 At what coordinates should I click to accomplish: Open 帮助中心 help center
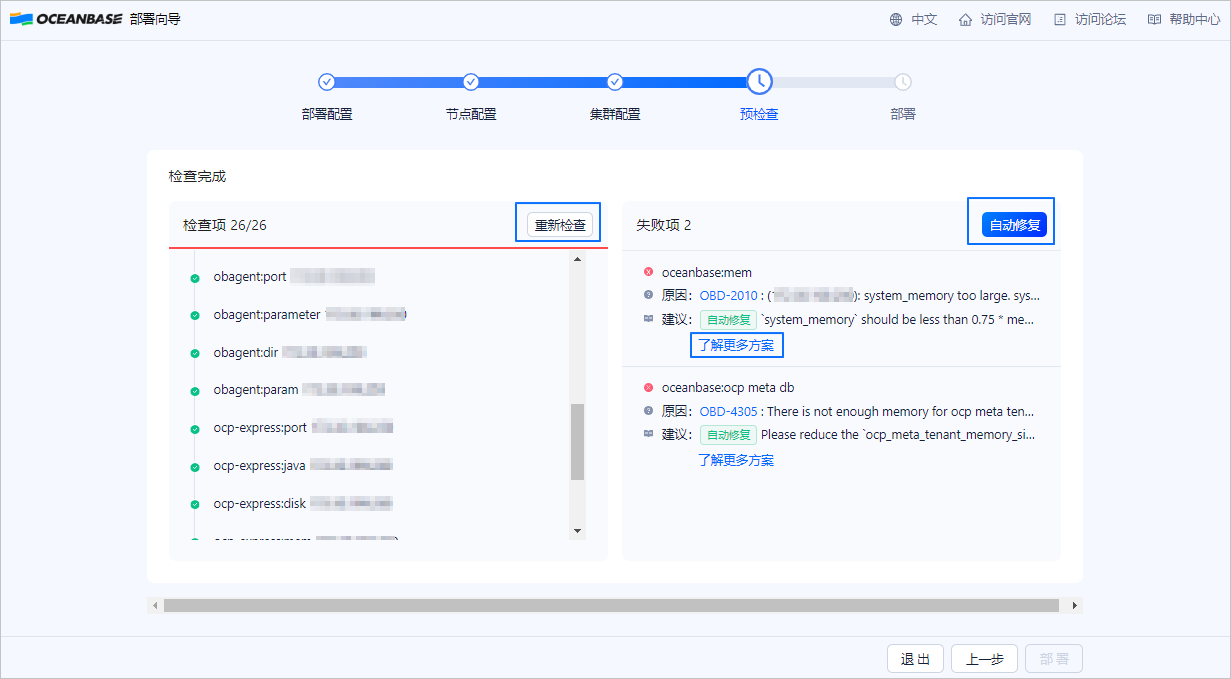point(1184,20)
